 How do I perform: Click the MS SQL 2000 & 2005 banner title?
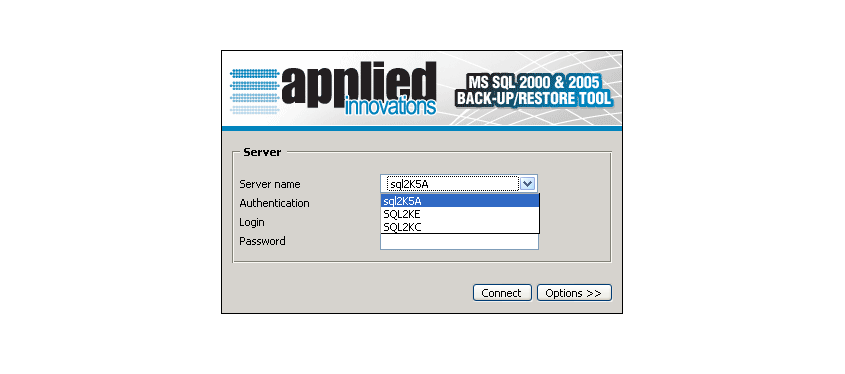click(x=533, y=82)
